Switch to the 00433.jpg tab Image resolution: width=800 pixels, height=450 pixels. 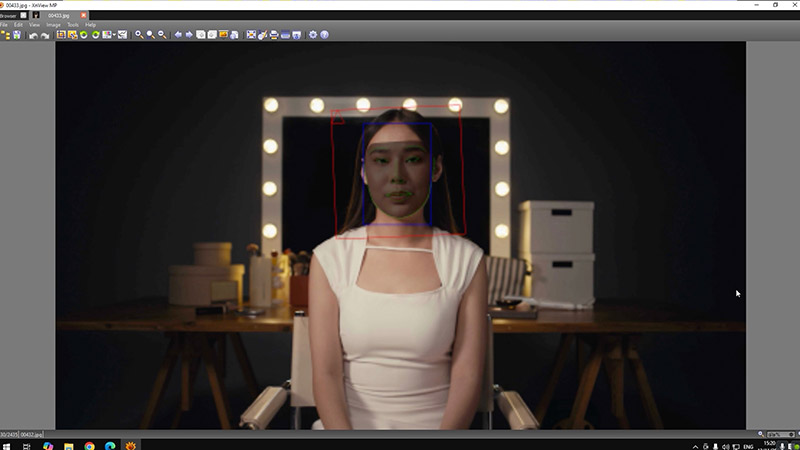[59, 15]
